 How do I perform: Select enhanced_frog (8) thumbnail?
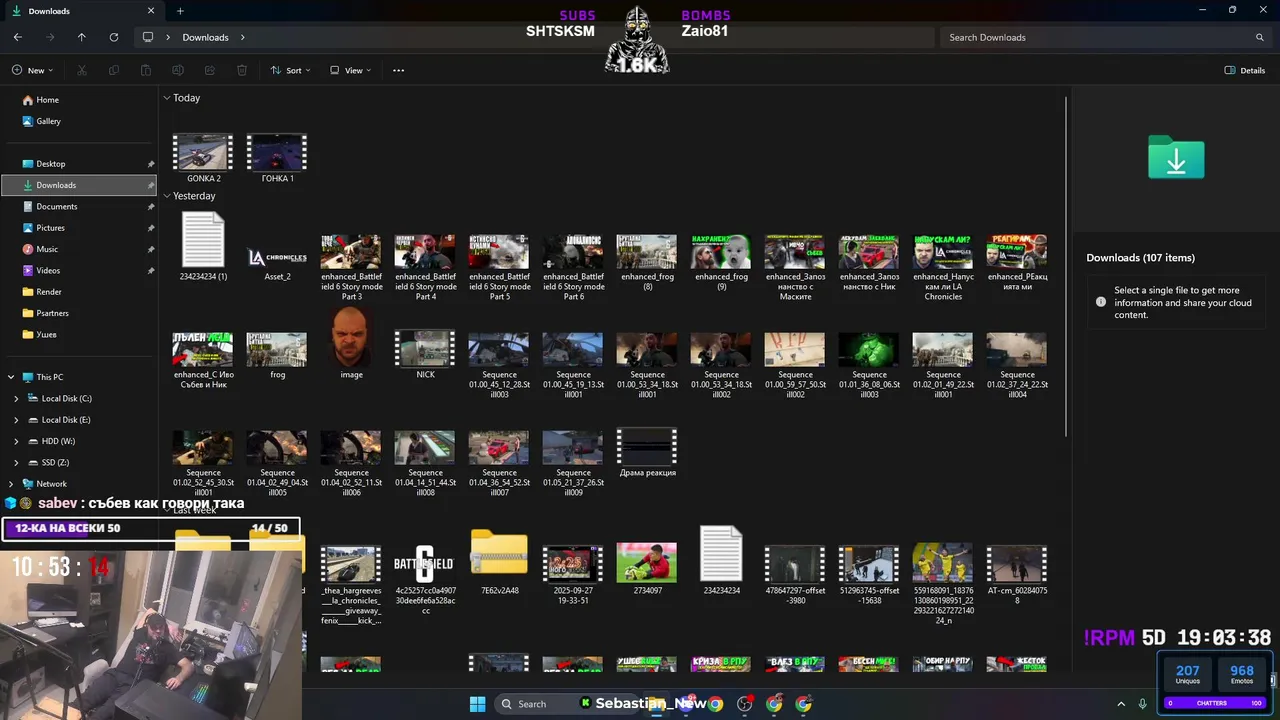coord(647,262)
